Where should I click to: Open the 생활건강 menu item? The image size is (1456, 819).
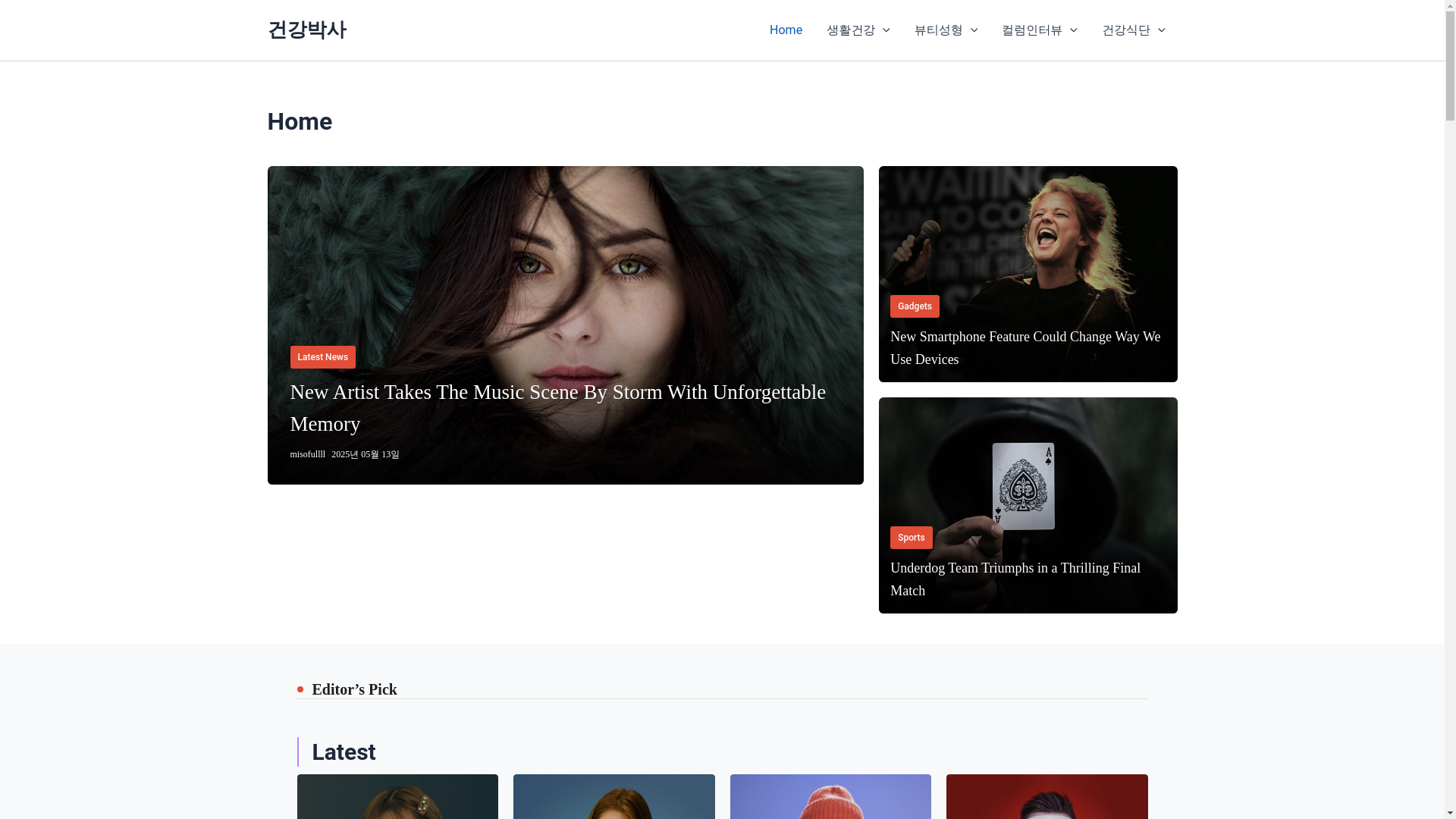click(850, 30)
